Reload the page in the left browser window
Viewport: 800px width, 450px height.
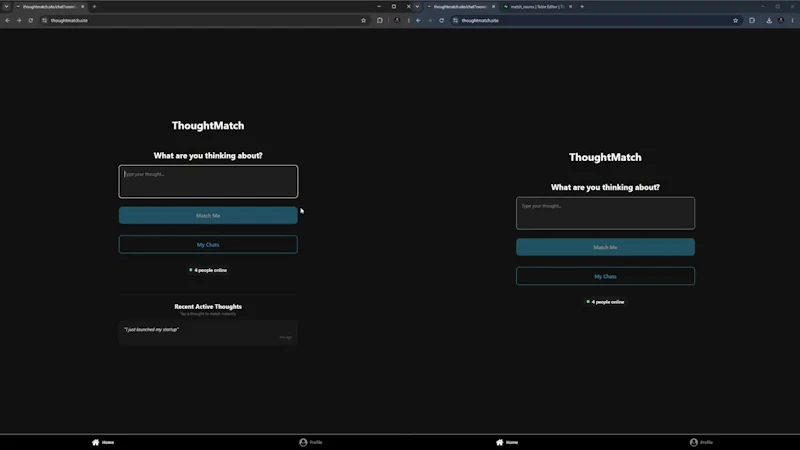point(31,20)
